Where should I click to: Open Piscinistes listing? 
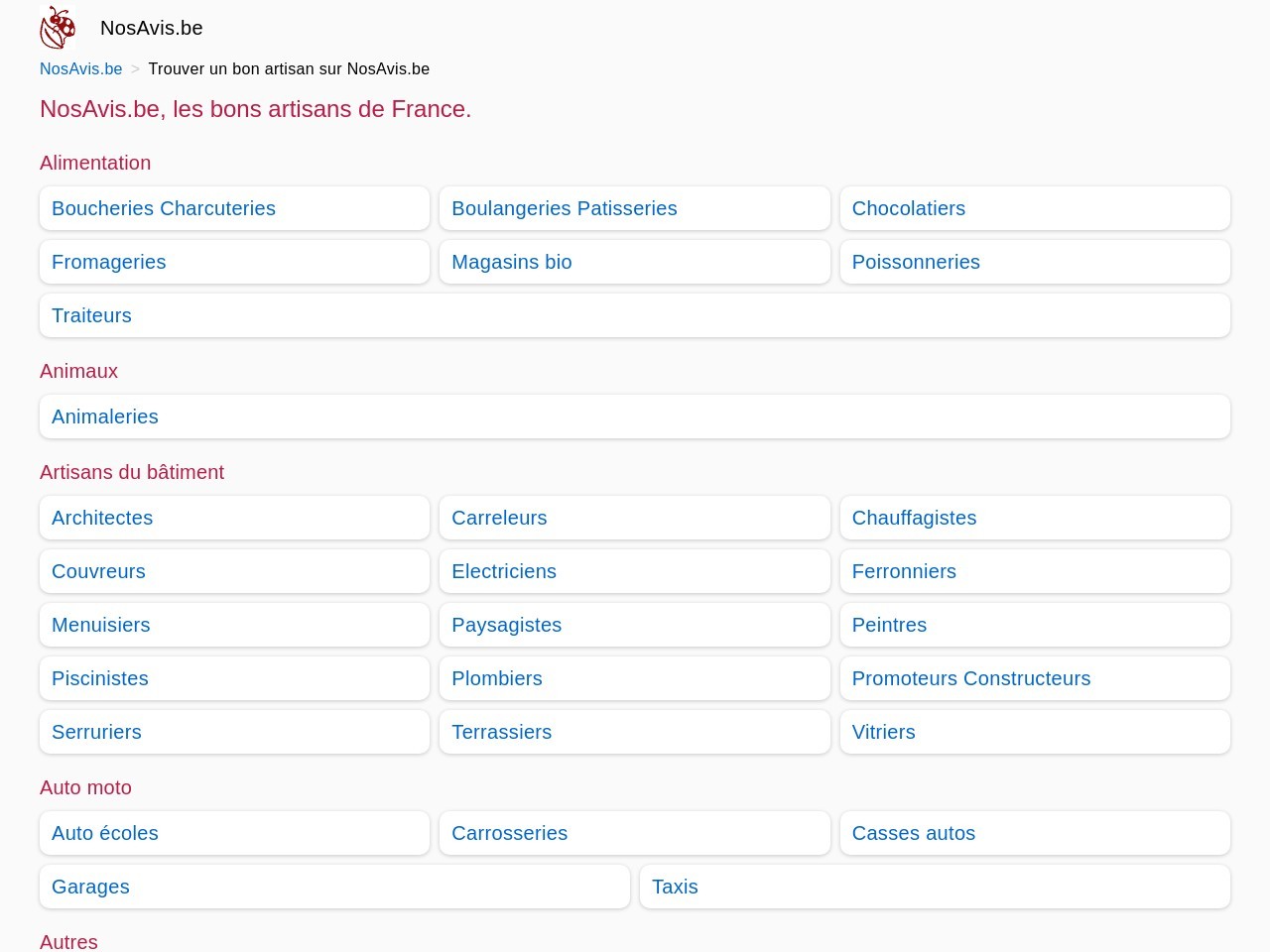(x=234, y=678)
